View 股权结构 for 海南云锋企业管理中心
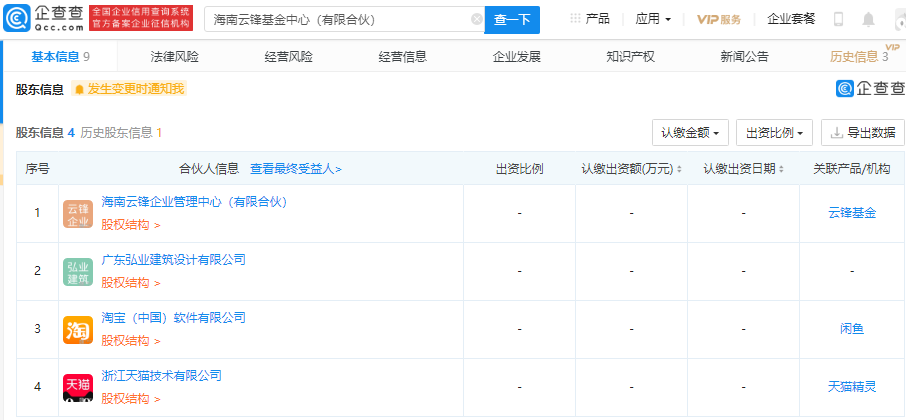906x420 pixels. click(131, 225)
